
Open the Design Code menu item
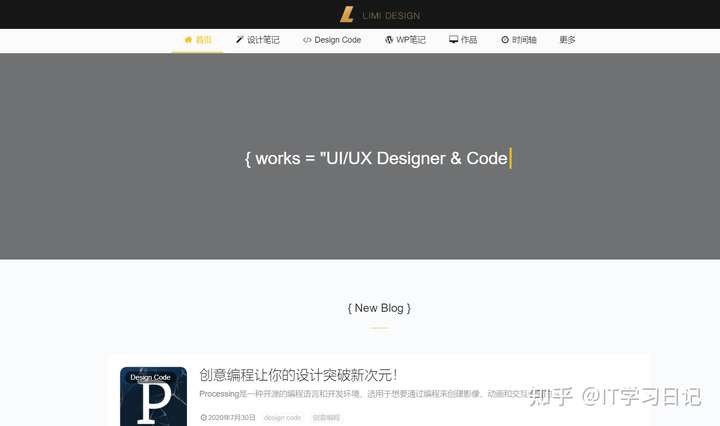(x=332, y=40)
